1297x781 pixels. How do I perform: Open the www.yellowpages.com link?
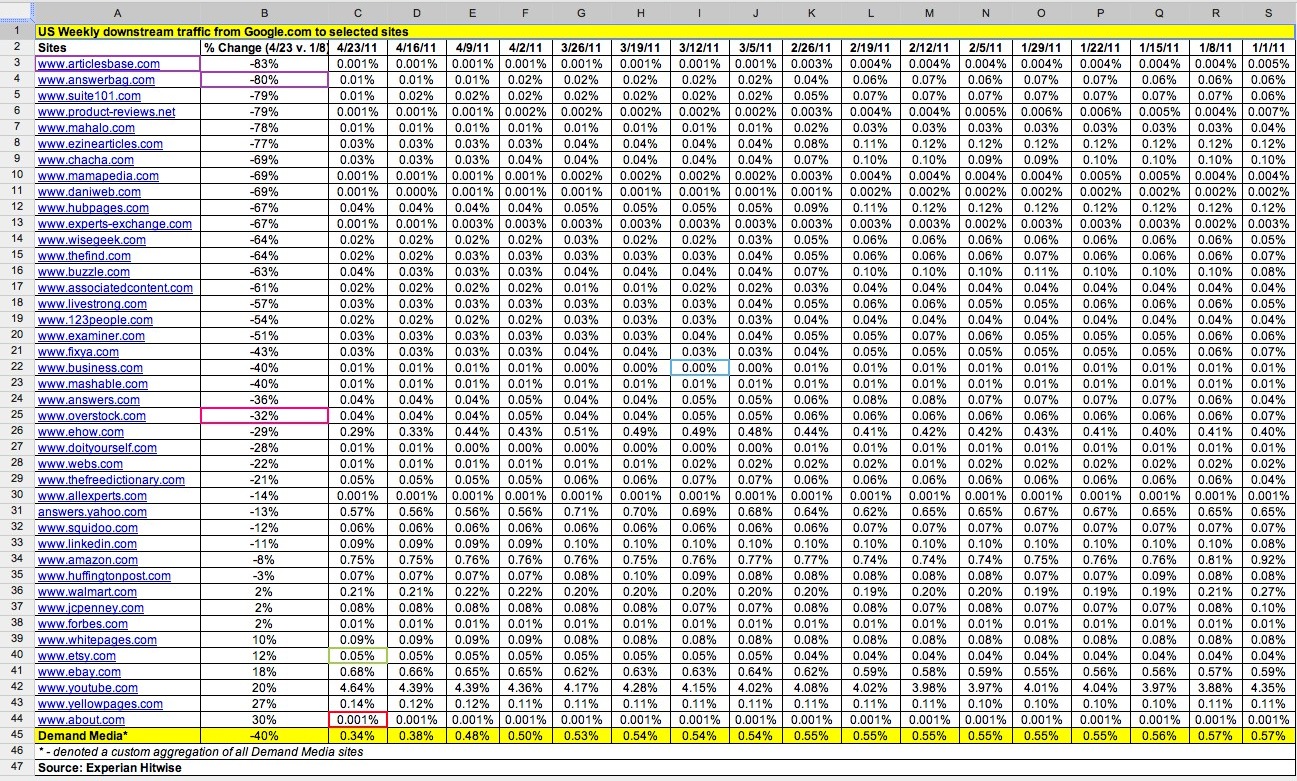click(x=100, y=704)
